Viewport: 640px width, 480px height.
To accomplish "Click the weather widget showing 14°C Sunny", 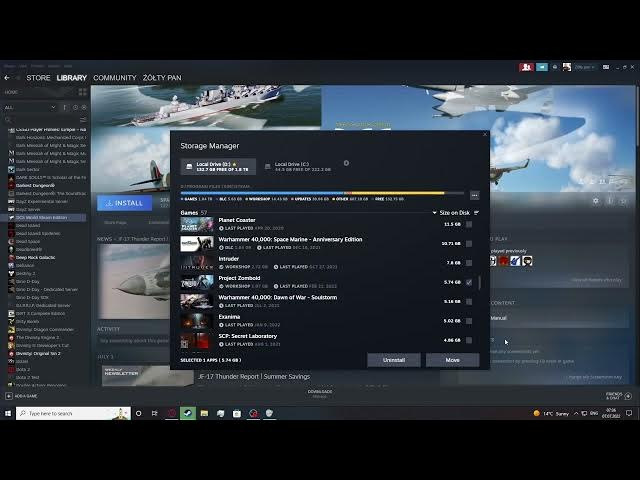I will [551, 413].
